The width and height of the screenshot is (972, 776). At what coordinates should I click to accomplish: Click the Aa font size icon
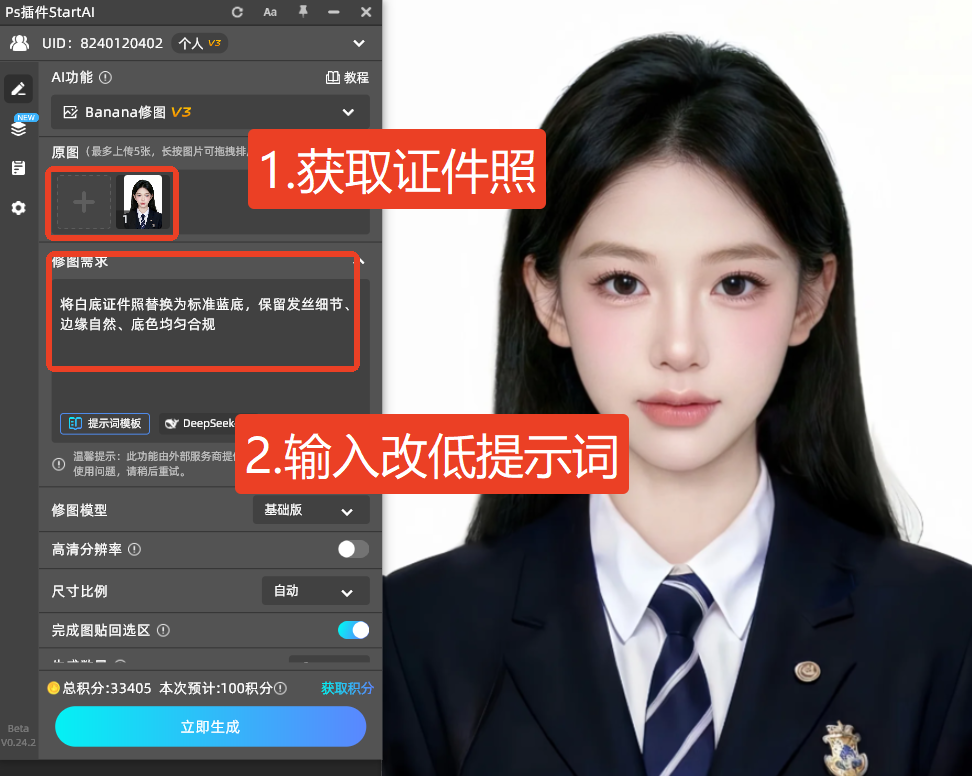click(270, 12)
